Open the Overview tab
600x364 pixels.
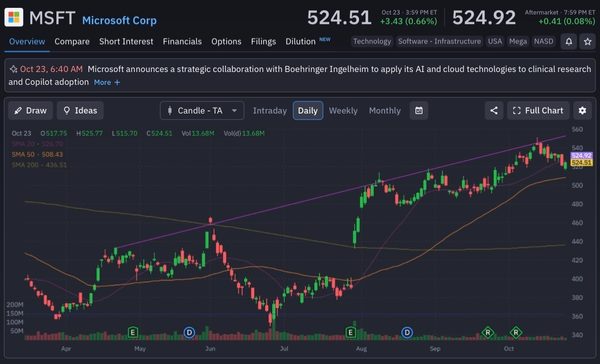point(27,41)
